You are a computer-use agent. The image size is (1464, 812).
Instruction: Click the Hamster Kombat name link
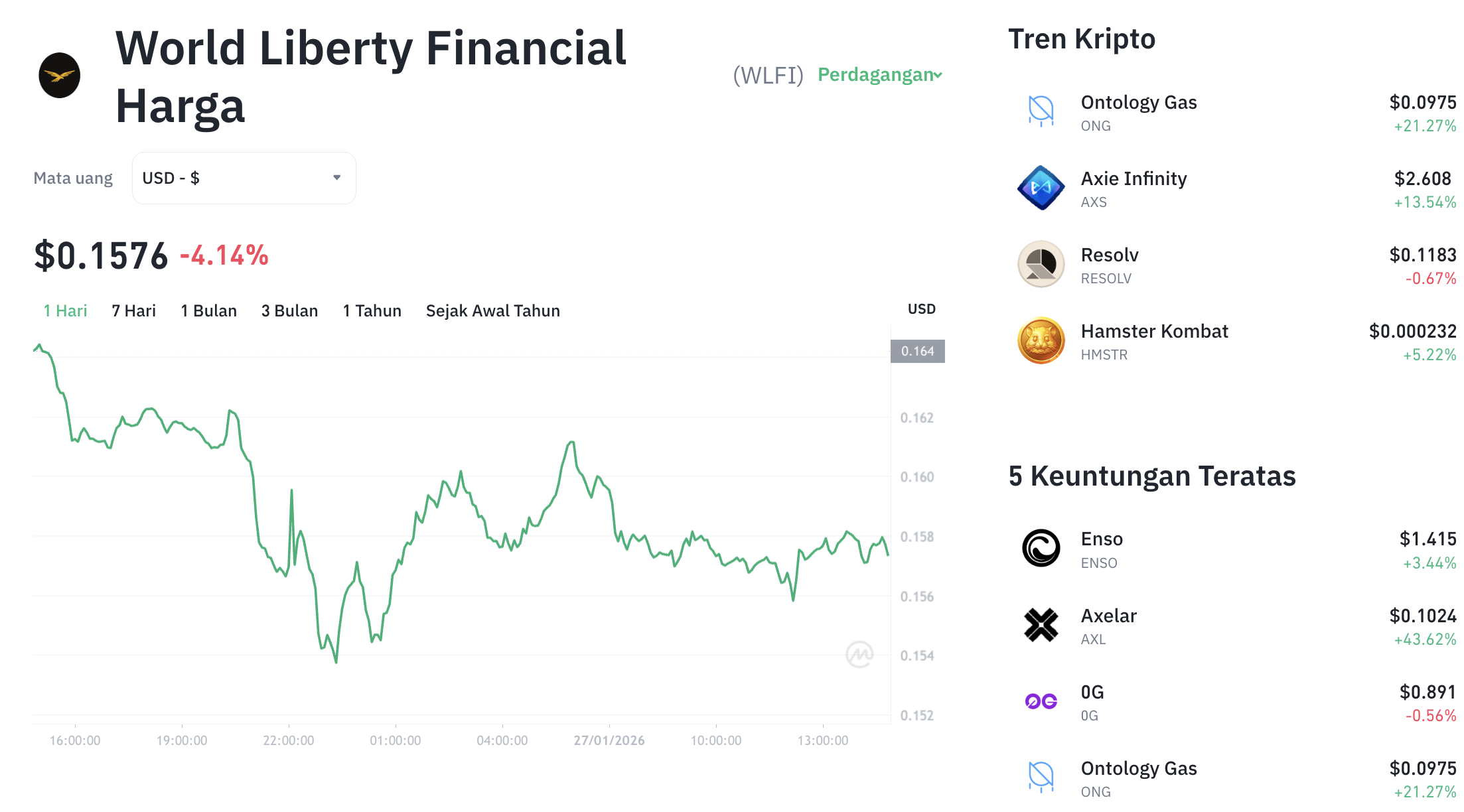[1154, 330]
